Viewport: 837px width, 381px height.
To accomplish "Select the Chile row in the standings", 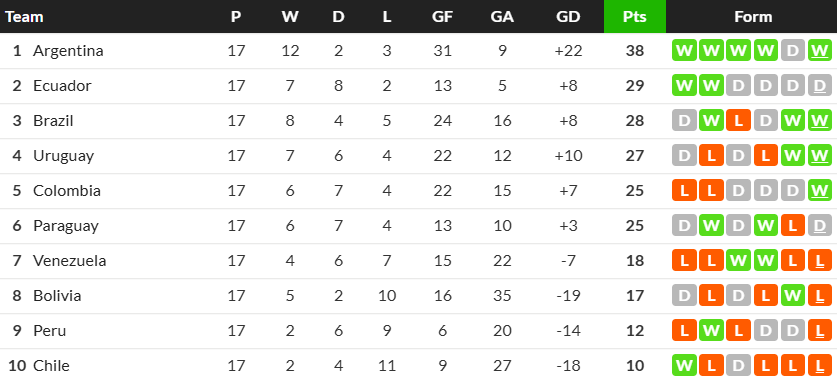I will 418,366.
